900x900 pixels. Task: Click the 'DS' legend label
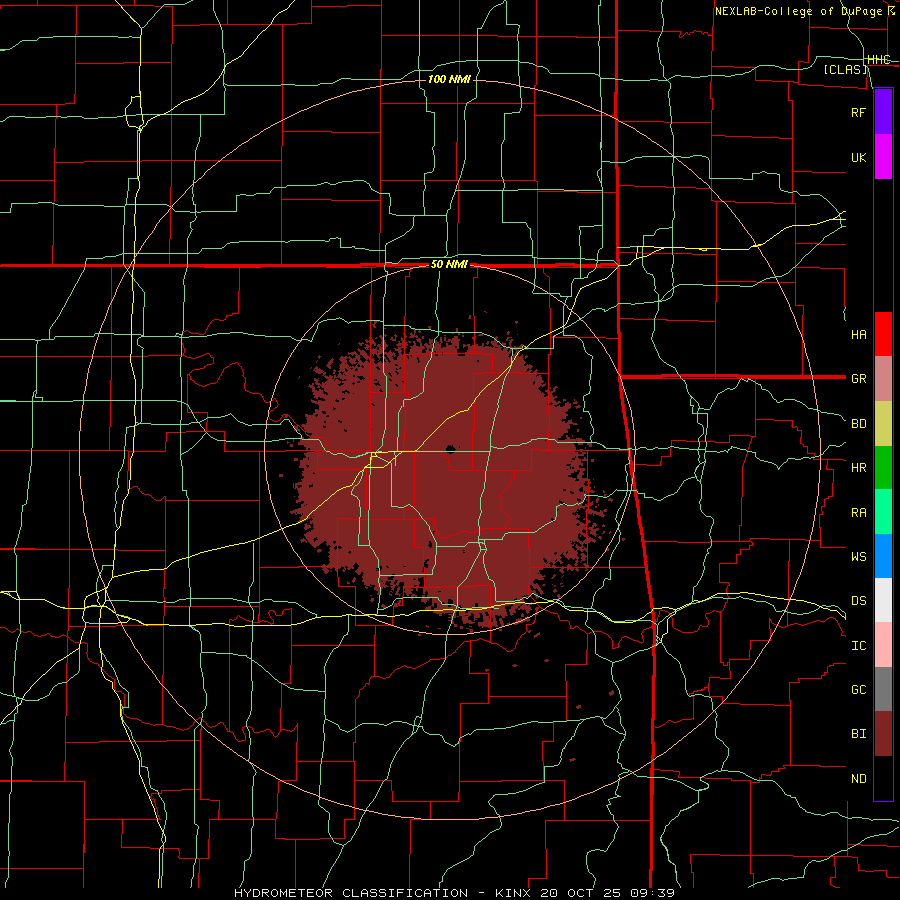click(x=858, y=601)
